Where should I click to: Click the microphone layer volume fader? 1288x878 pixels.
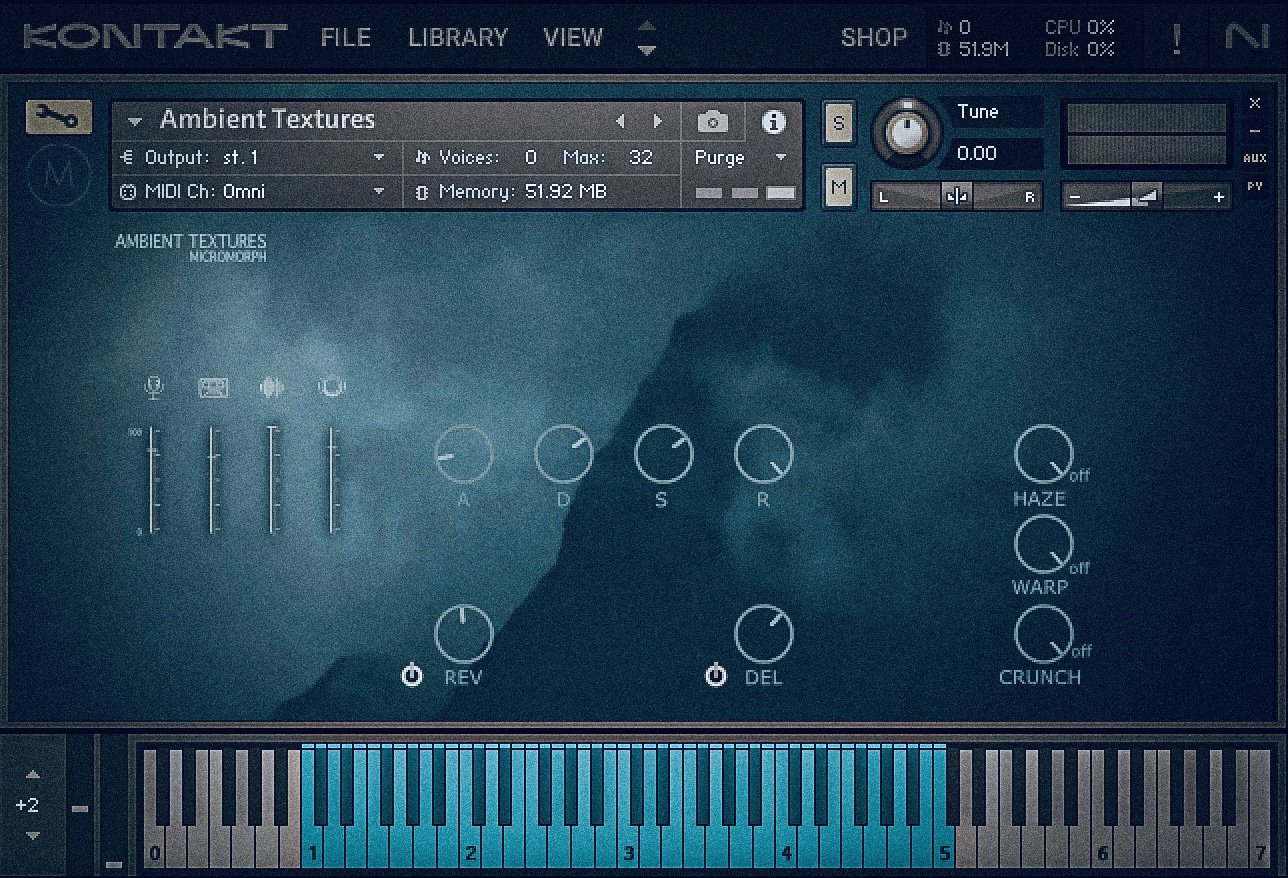(153, 479)
